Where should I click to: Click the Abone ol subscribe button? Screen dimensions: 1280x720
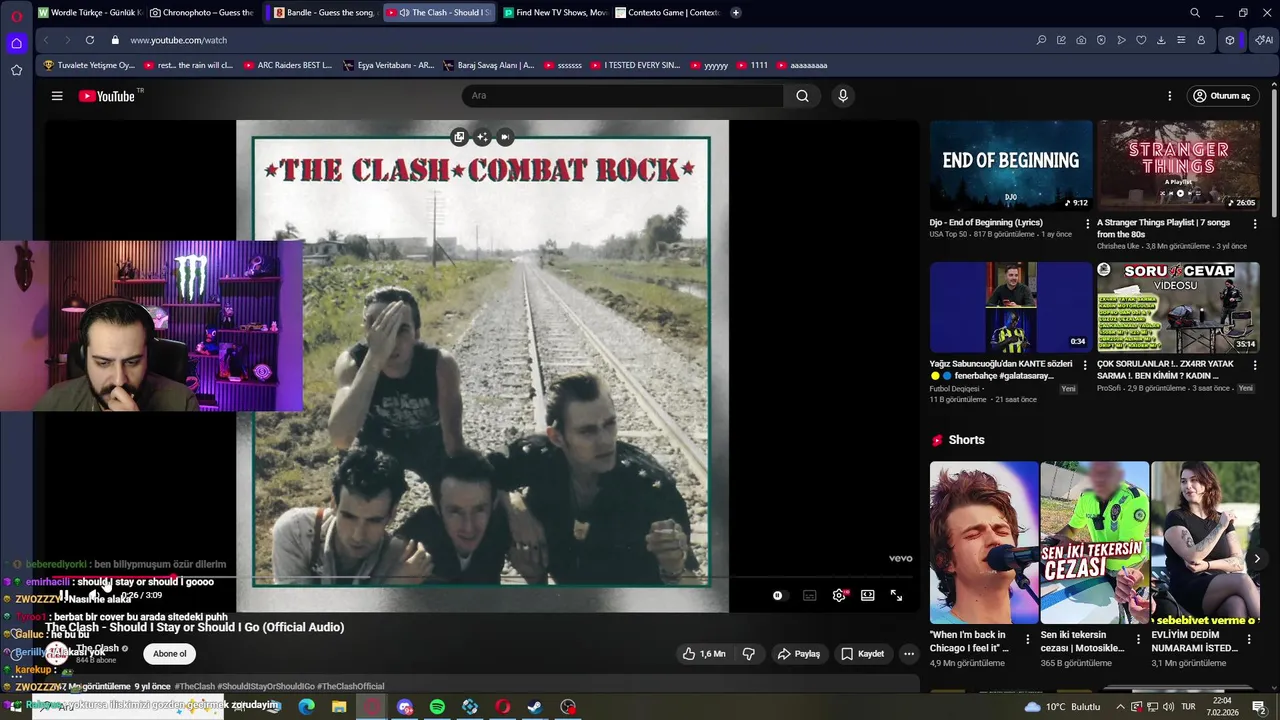[169, 654]
